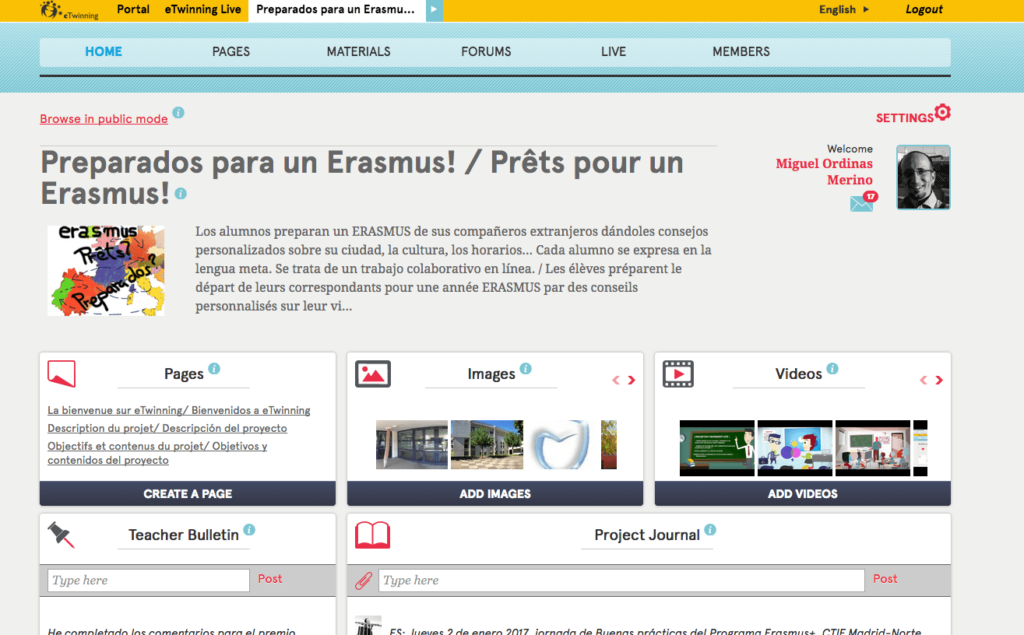Screen dimensions: 1024x635
Task: Open the MEMBERS tab
Action: [x=741, y=52]
